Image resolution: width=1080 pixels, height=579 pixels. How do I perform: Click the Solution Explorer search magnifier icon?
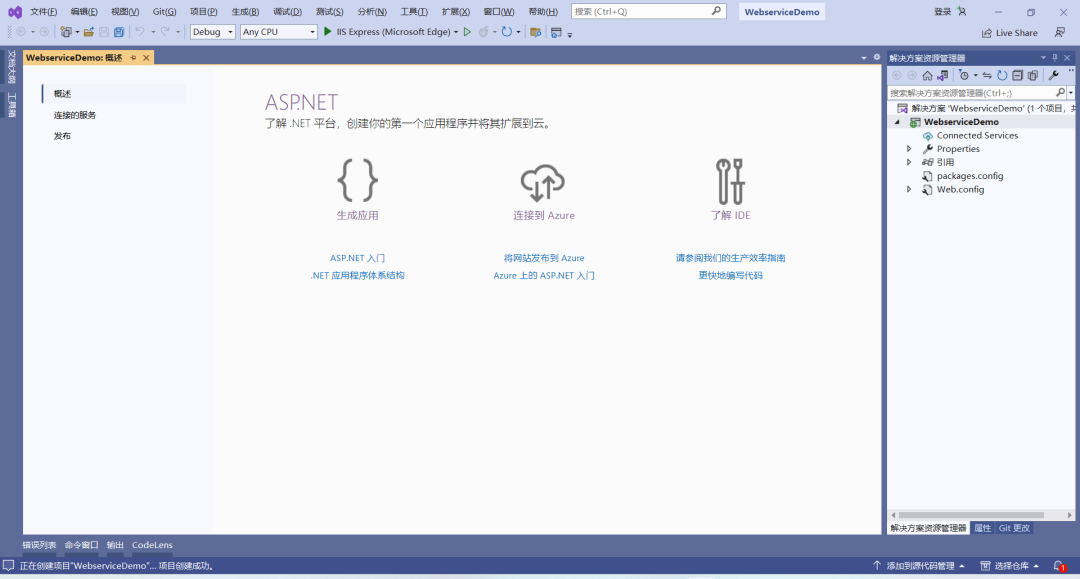[1061, 92]
